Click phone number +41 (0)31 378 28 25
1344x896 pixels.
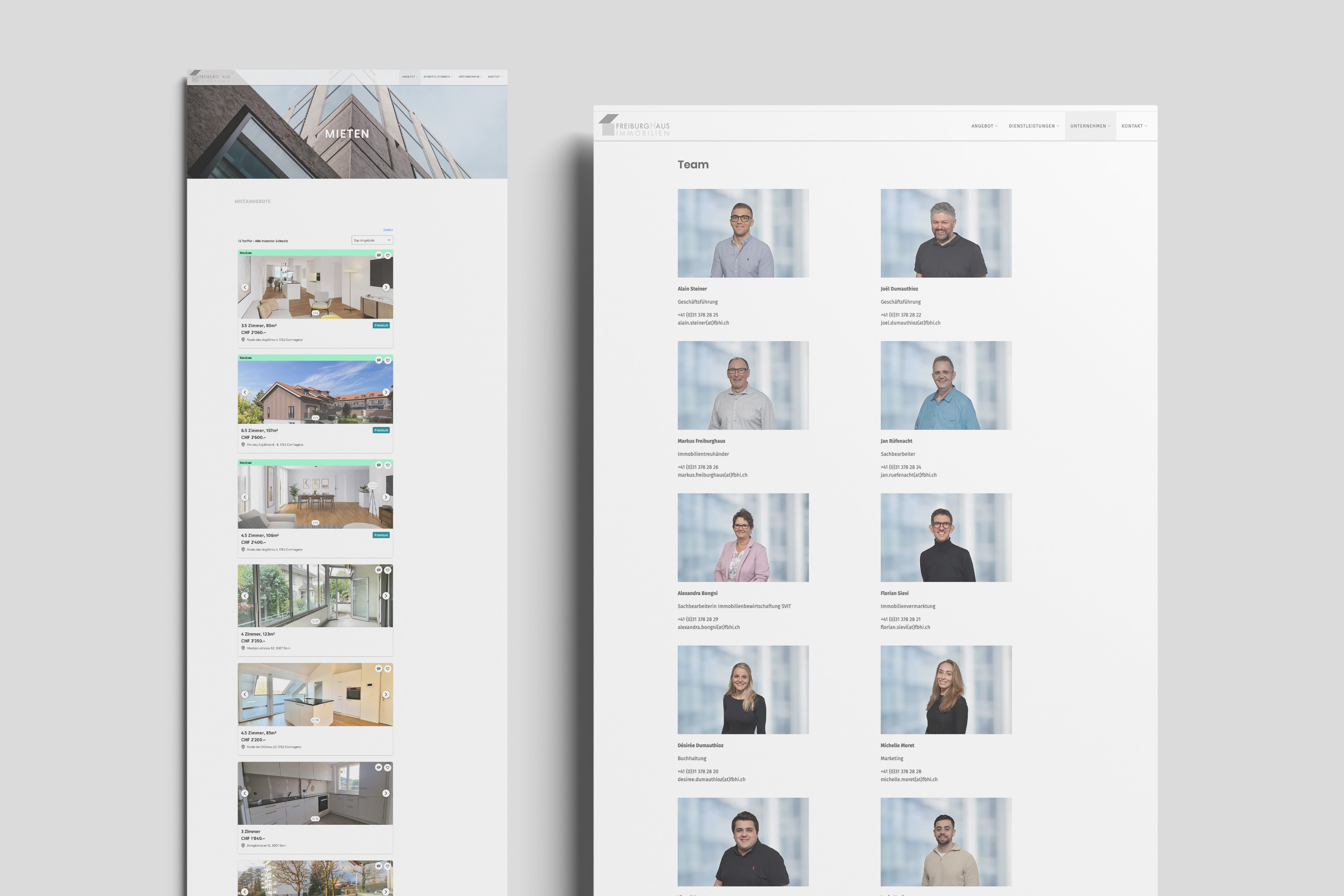pos(698,315)
